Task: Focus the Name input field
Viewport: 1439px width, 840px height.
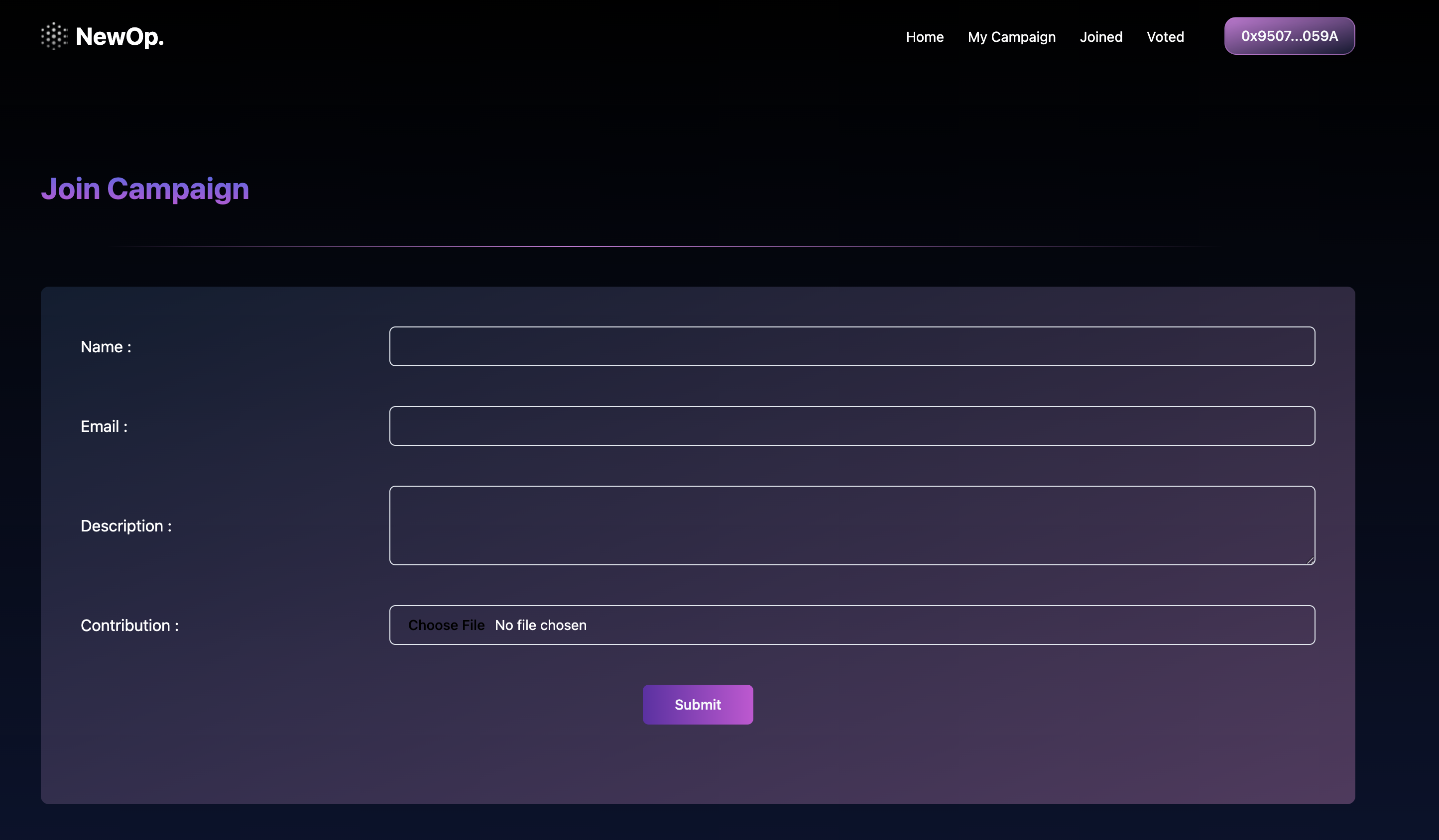Action: click(852, 346)
